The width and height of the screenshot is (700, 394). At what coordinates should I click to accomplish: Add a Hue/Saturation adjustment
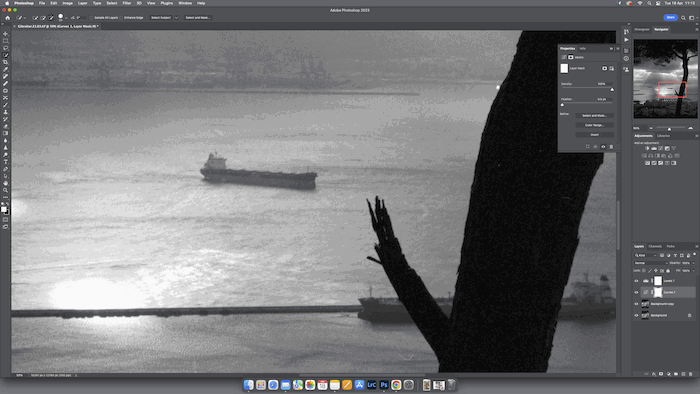644,156
